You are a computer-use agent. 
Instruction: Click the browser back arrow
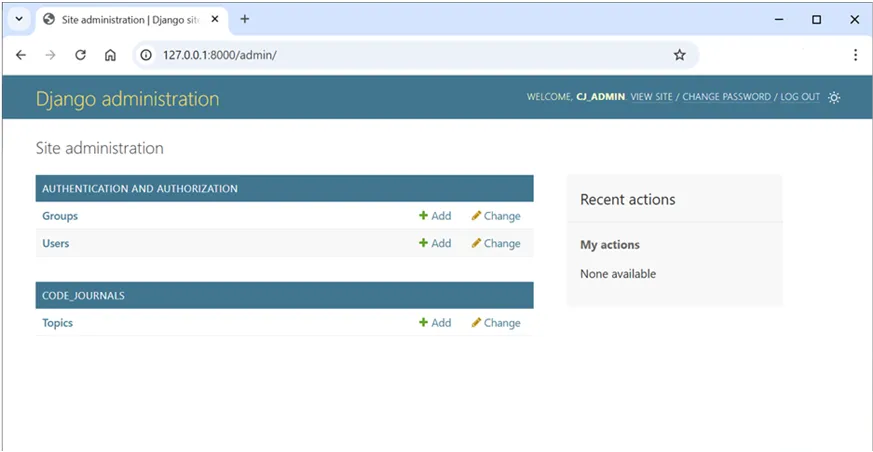(x=21, y=55)
